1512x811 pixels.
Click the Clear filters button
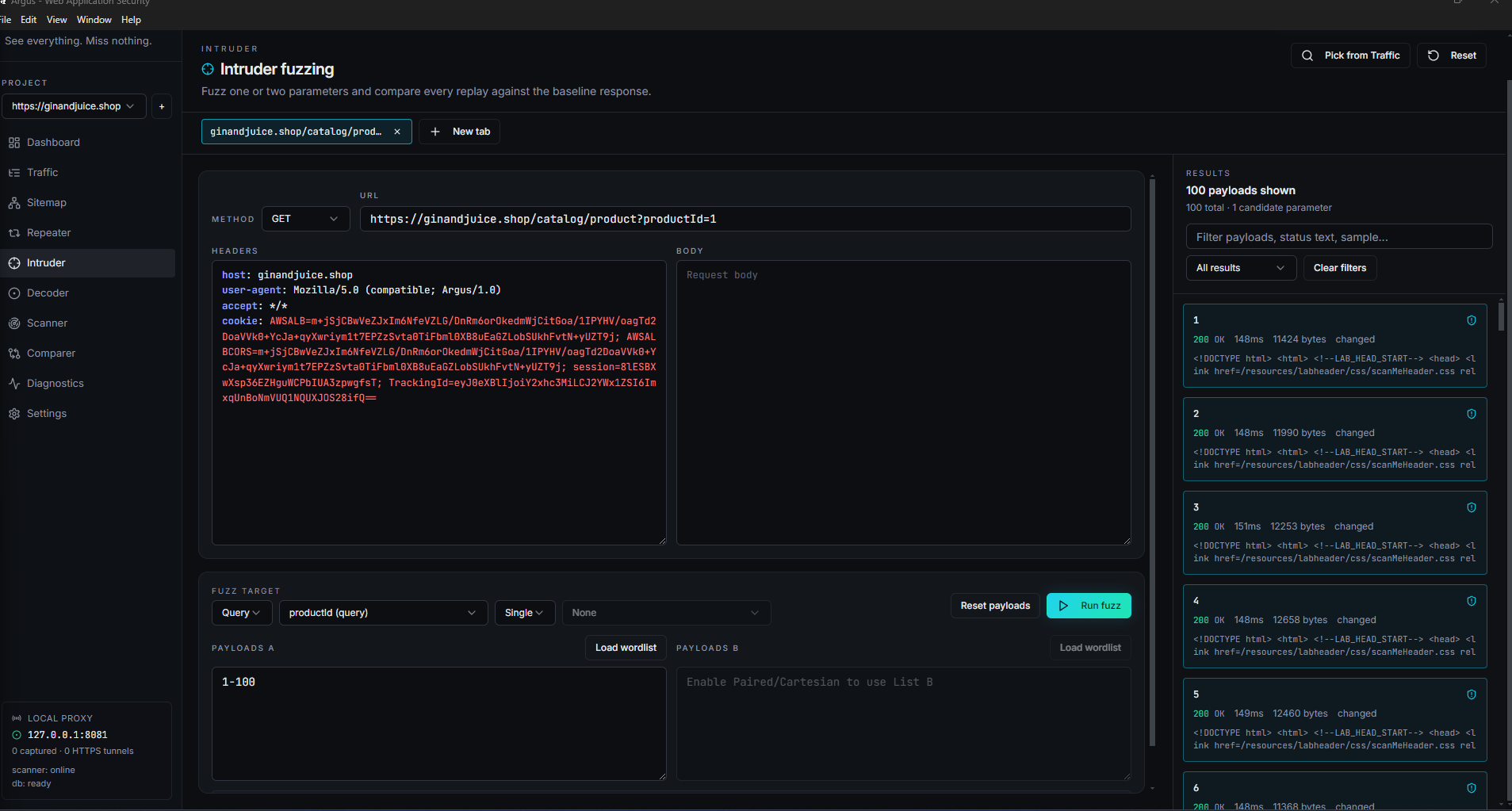pos(1340,268)
